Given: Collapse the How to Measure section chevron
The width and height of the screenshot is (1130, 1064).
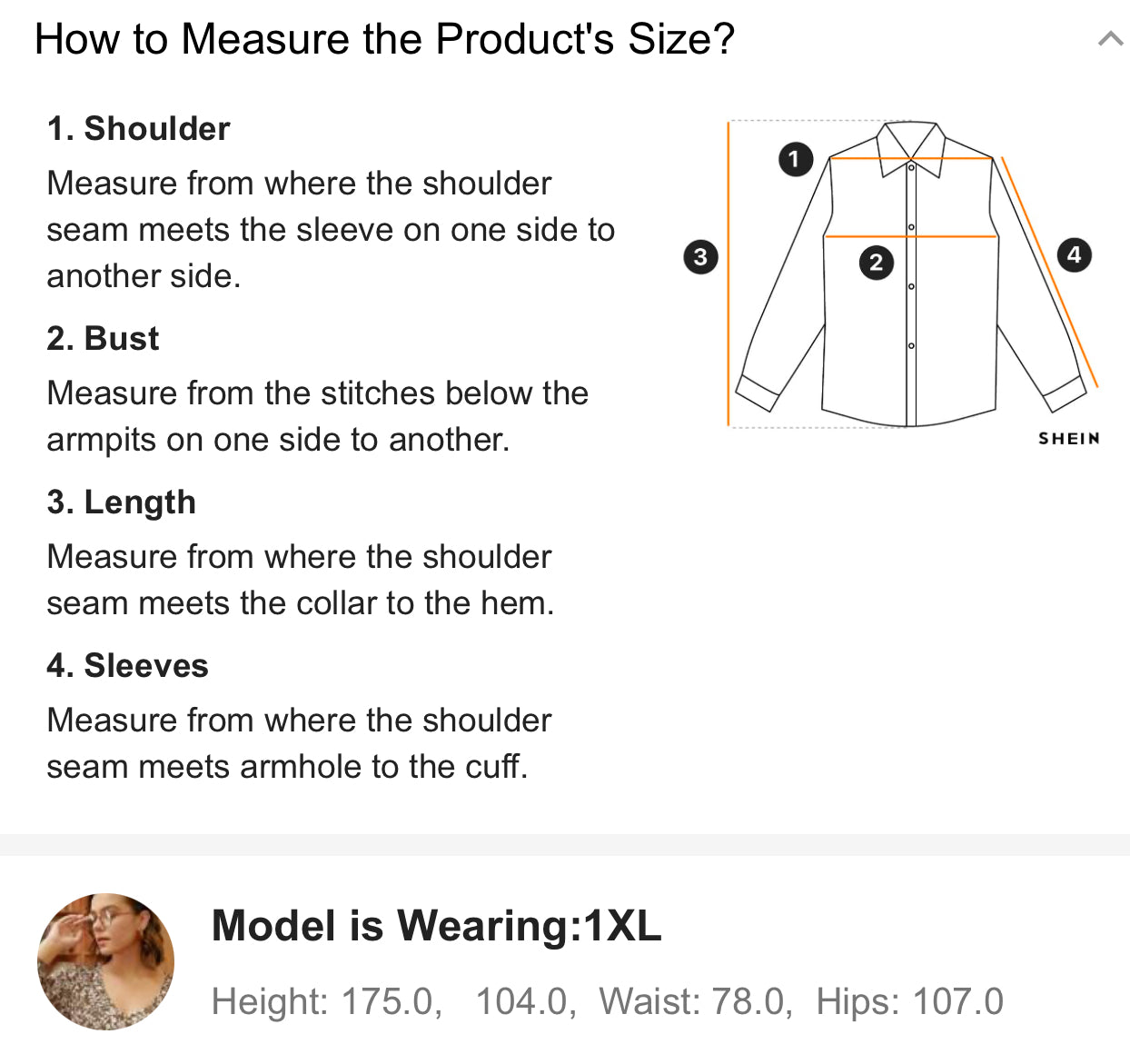Looking at the screenshot, I should point(1110,39).
